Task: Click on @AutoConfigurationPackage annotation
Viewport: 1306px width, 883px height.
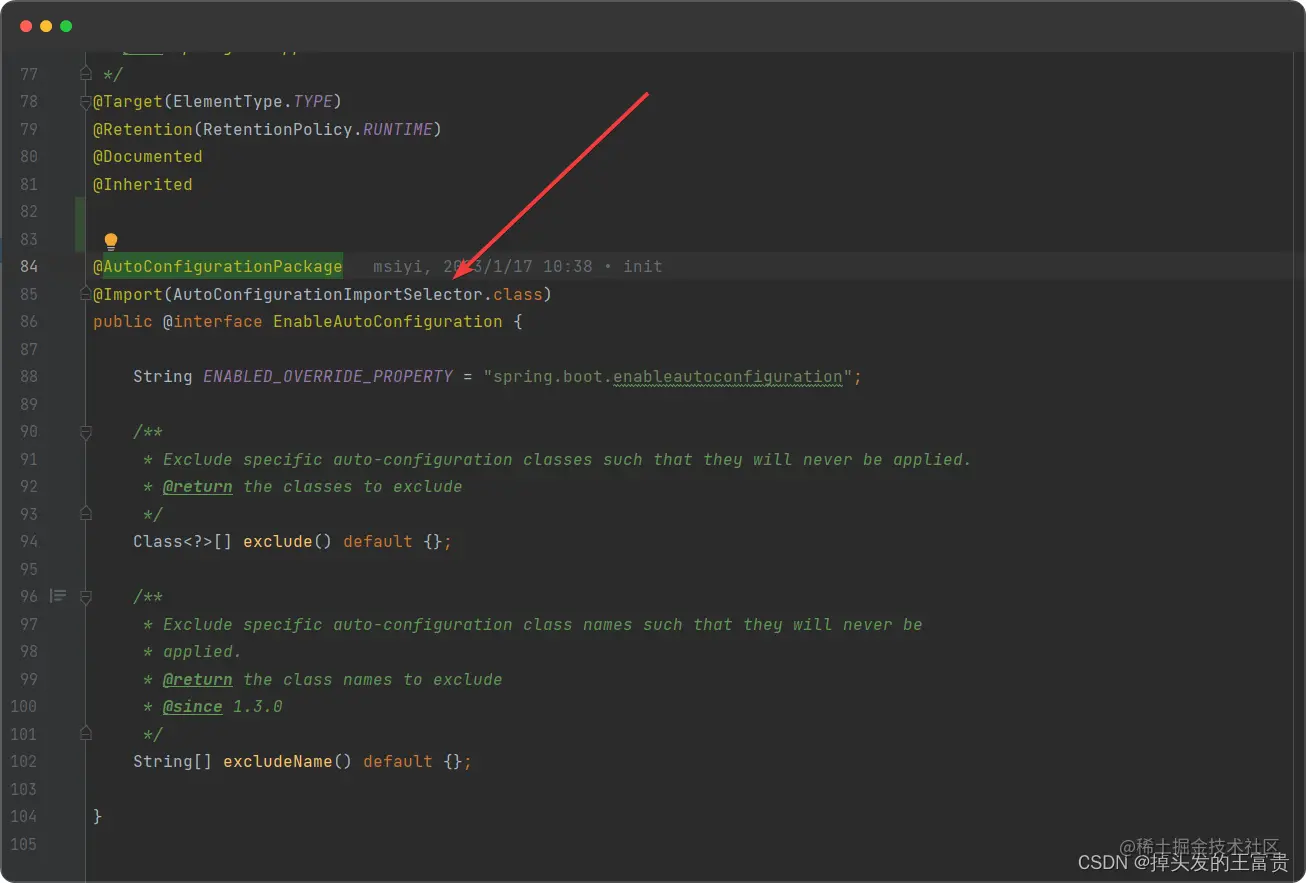Action: coord(218,266)
